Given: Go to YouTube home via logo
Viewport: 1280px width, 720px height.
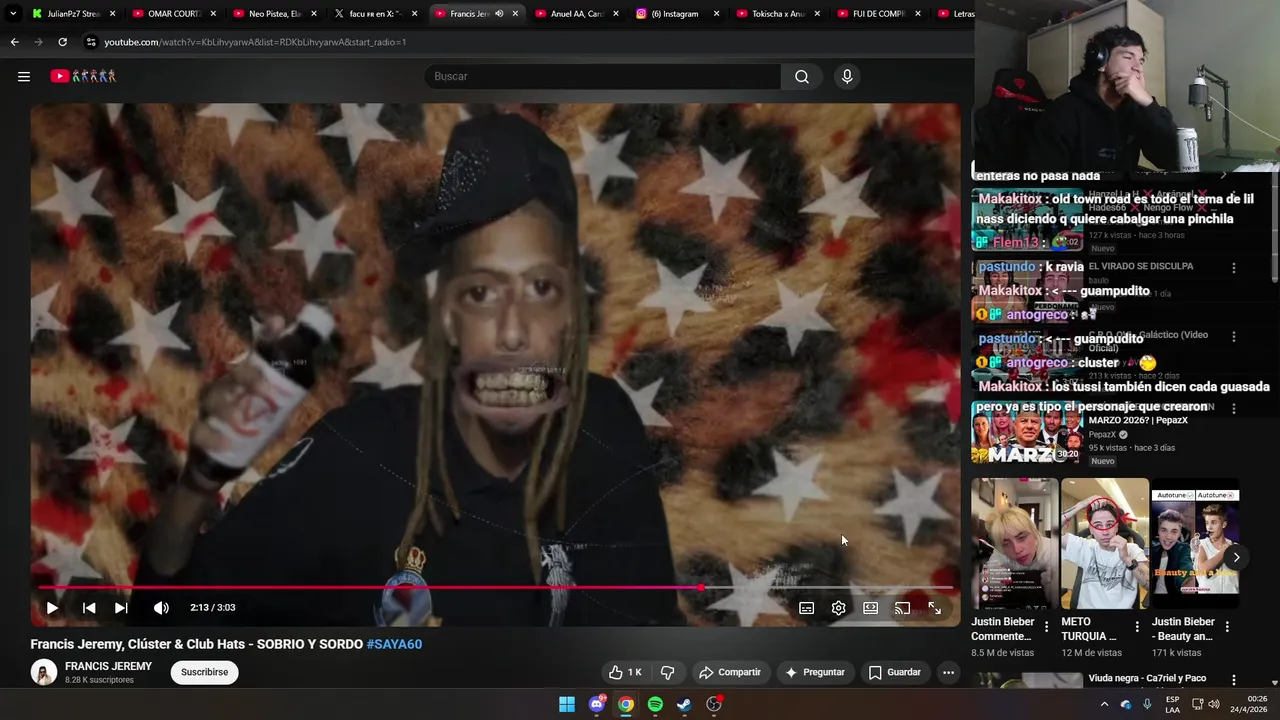Looking at the screenshot, I should [83, 76].
